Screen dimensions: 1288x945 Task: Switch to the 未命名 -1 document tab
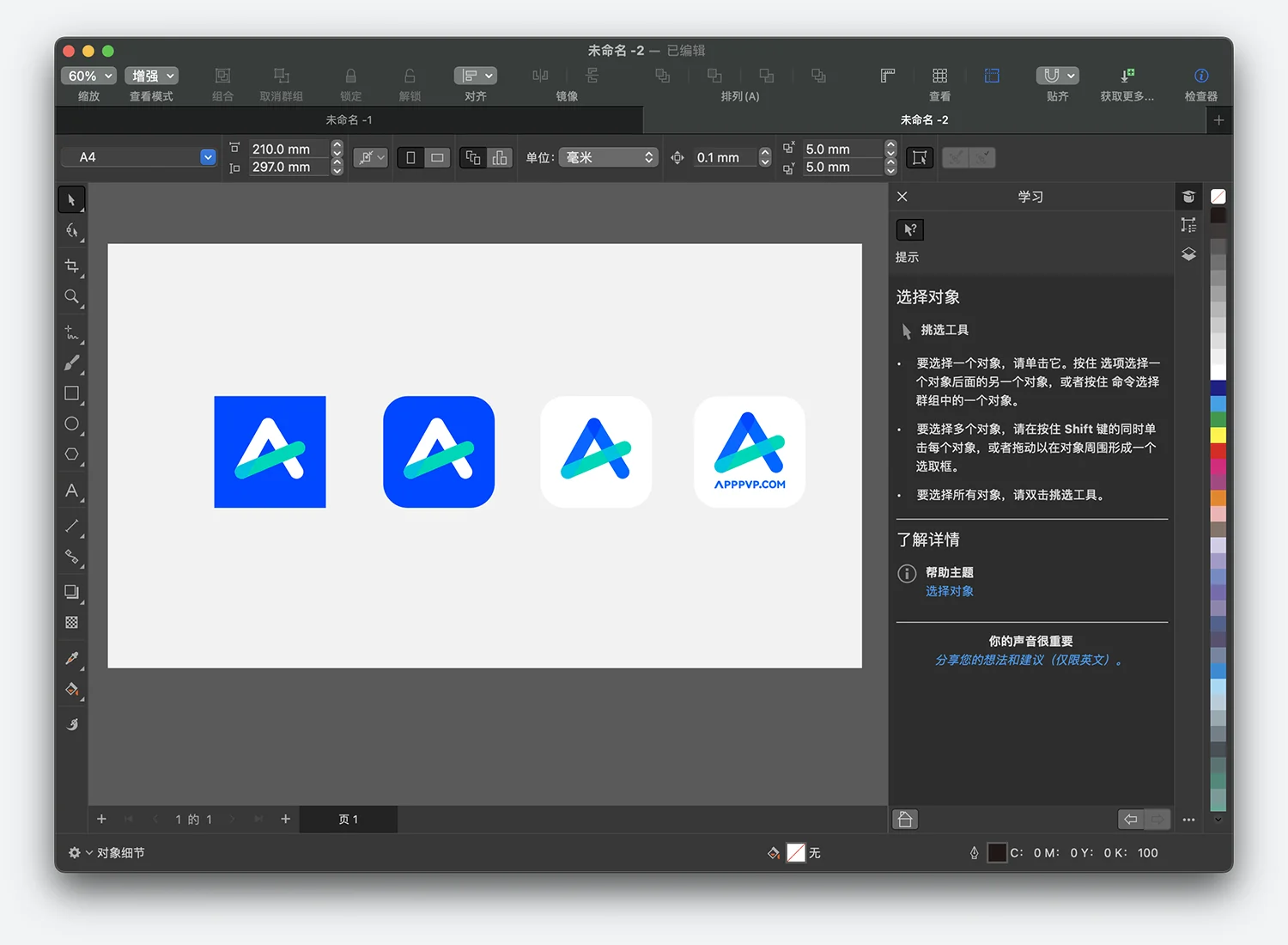[349, 120]
